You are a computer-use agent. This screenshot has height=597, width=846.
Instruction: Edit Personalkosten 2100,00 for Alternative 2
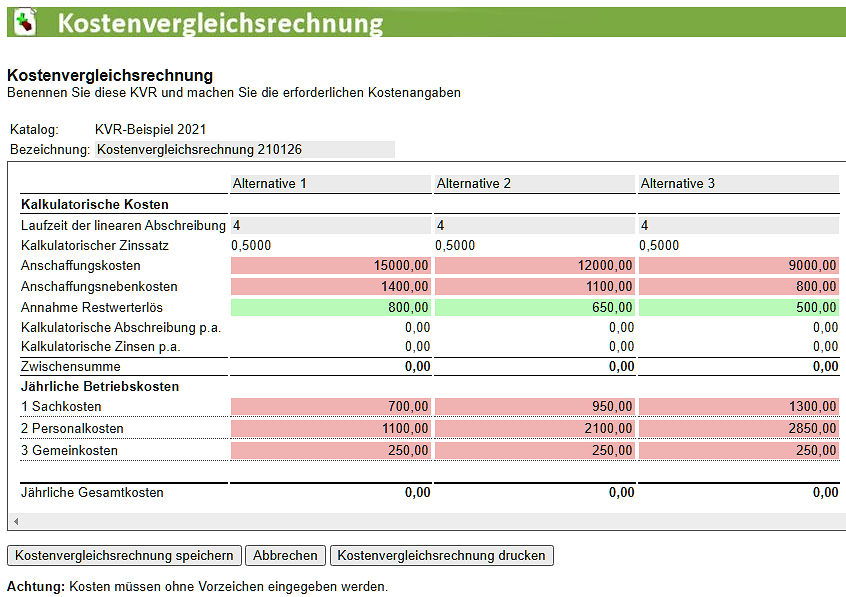[535, 429]
